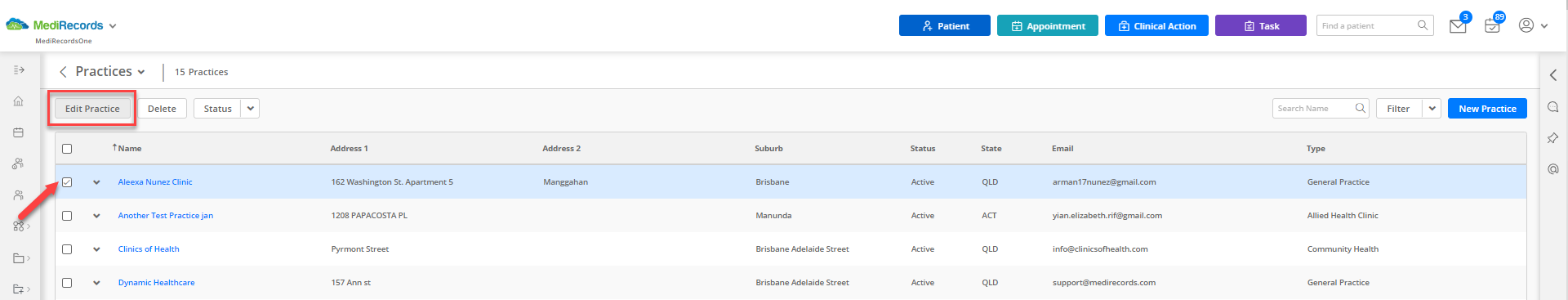Click email arman17nunez@gmail.com
Viewport: 1568px width, 300px height.
pyautogui.click(x=1104, y=182)
